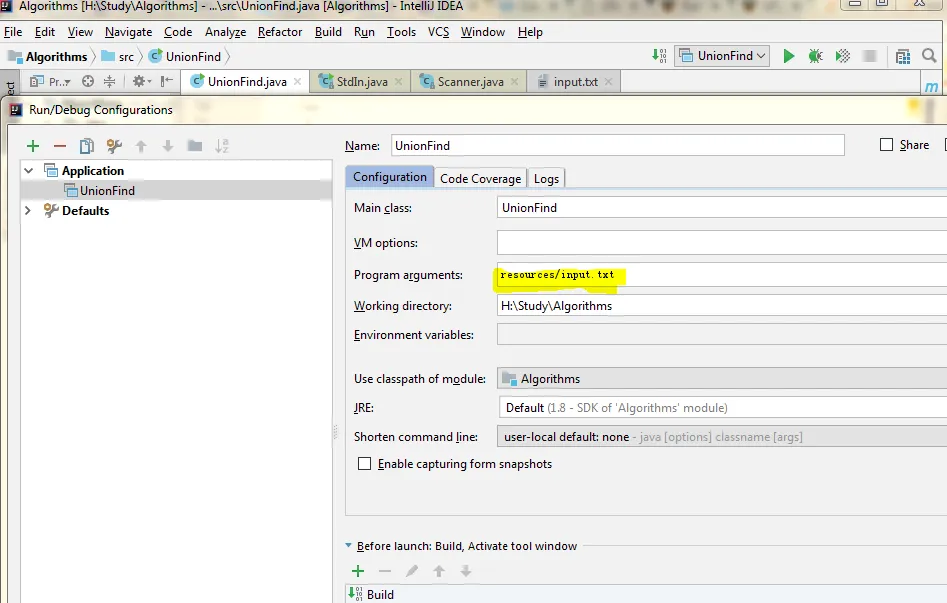The width and height of the screenshot is (947, 603).
Task: Move Before launch task down
Action: [x=466, y=571]
